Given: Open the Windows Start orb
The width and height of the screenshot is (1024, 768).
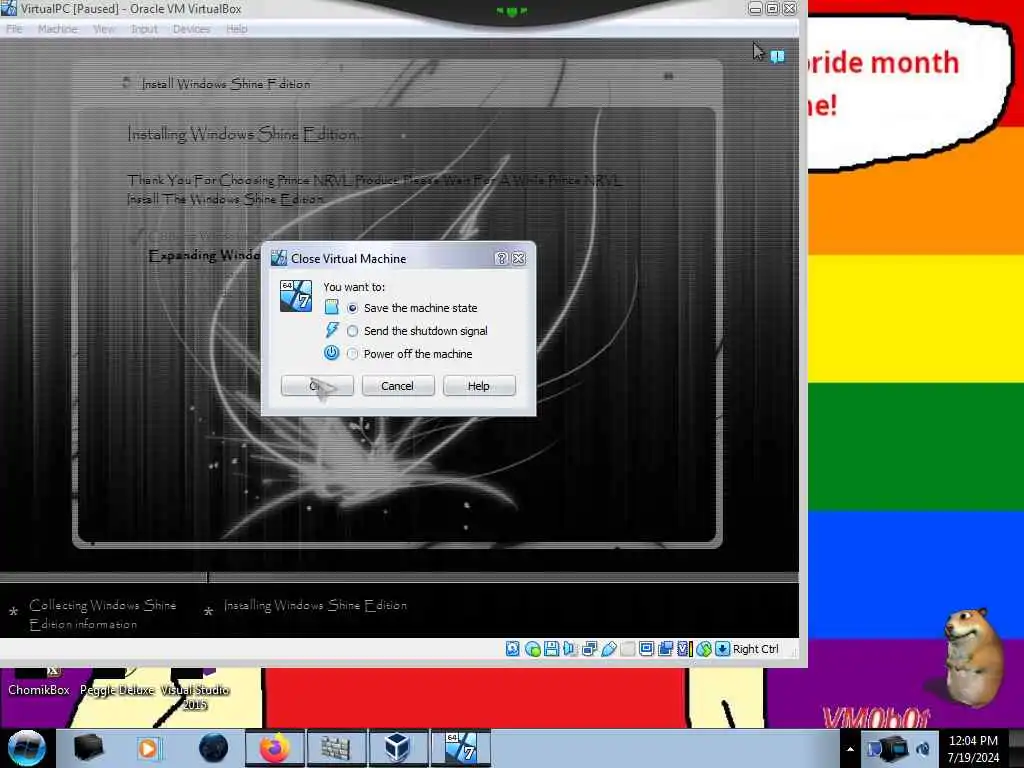Looking at the screenshot, I should 26,748.
